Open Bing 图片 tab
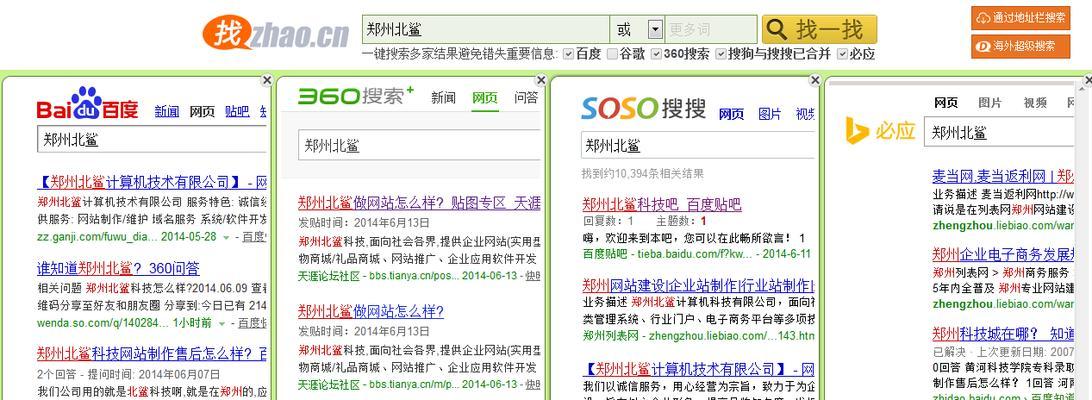 click(990, 102)
